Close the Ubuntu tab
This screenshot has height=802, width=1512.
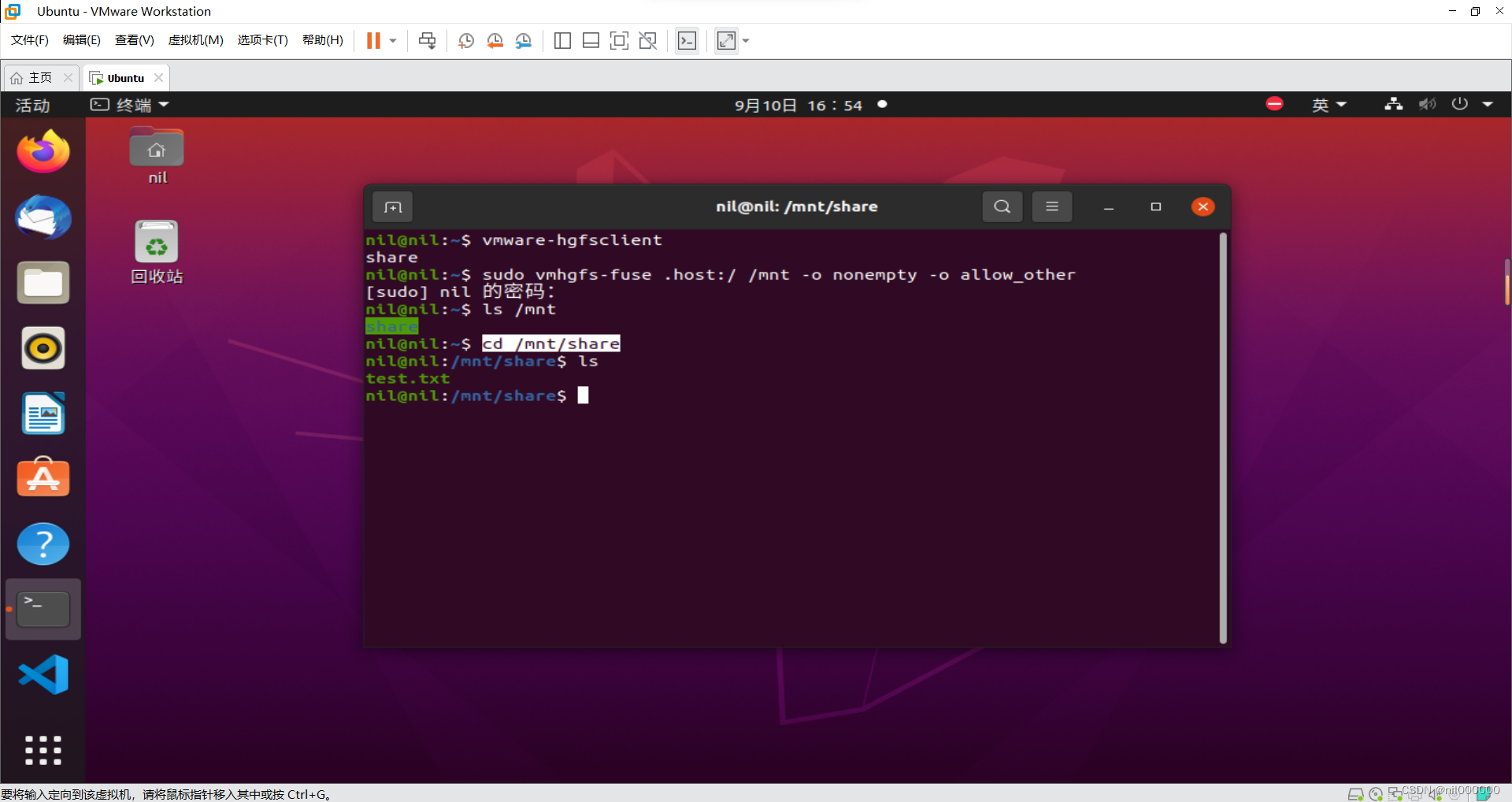point(158,77)
